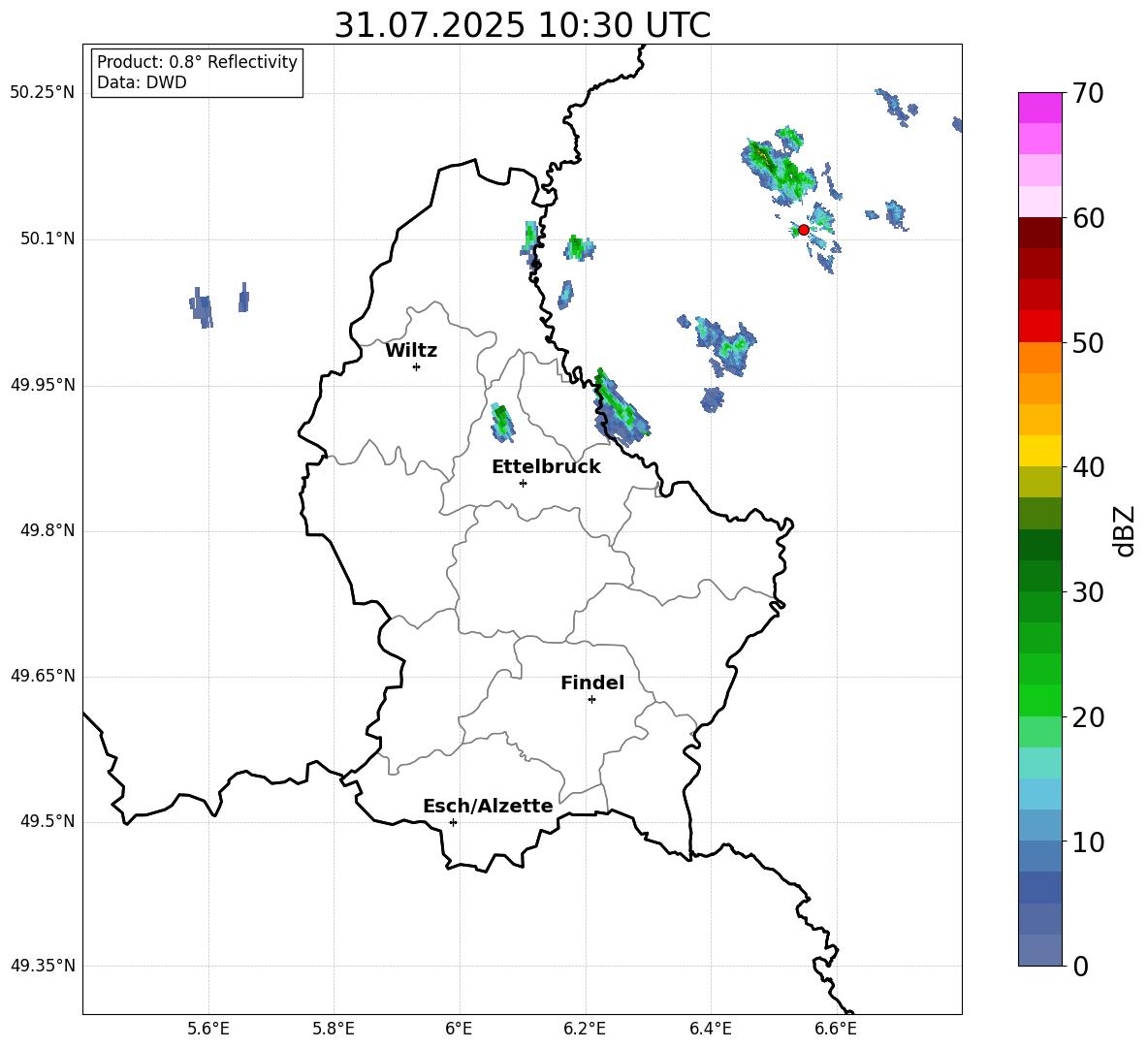Image resolution: width=1148 pixels, height=1048 pixels.
Task: Click the 50.25°N latitude label
Action: (43, 93)
